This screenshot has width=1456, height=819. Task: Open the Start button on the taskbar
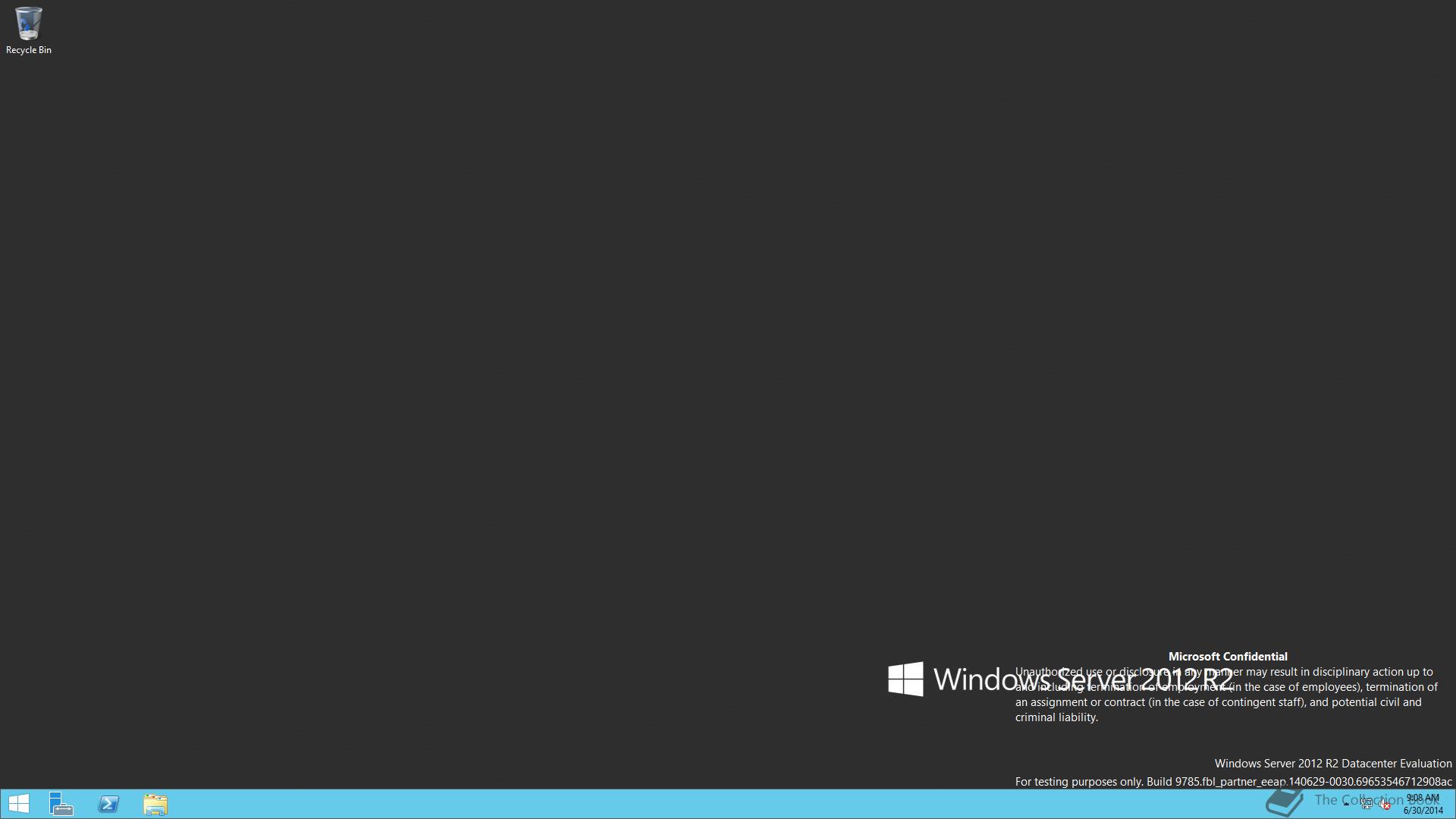point(19,804)
